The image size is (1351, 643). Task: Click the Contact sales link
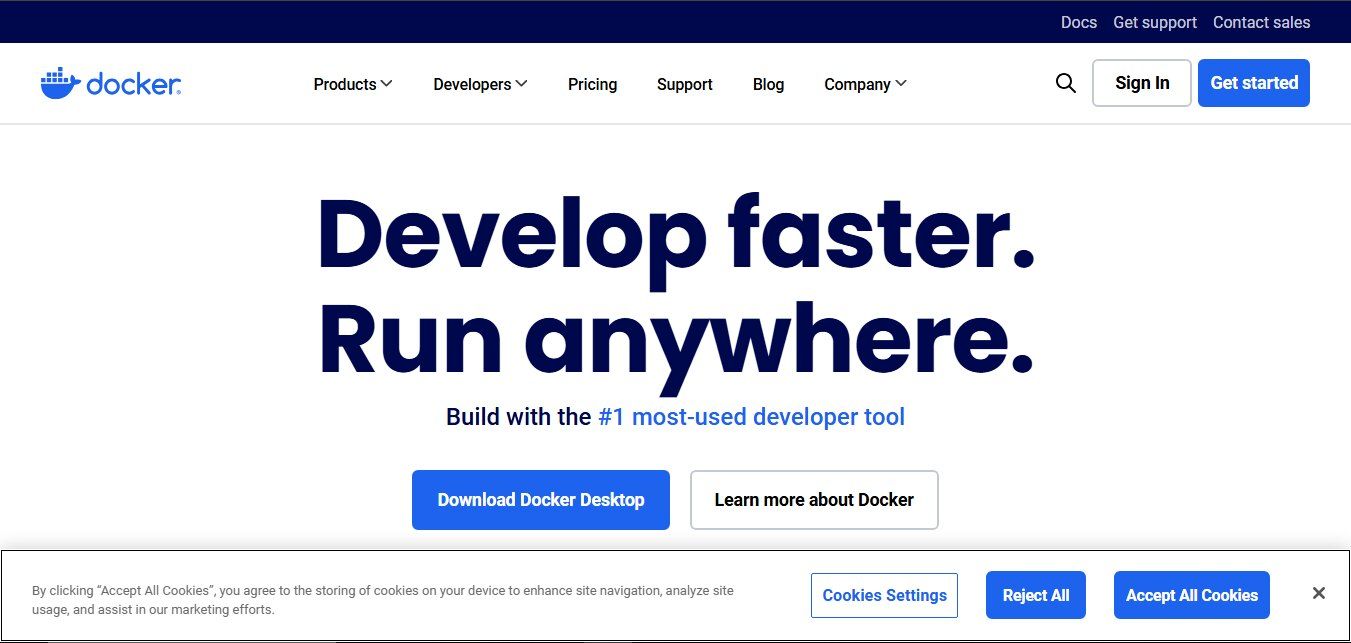point(1261,22)
